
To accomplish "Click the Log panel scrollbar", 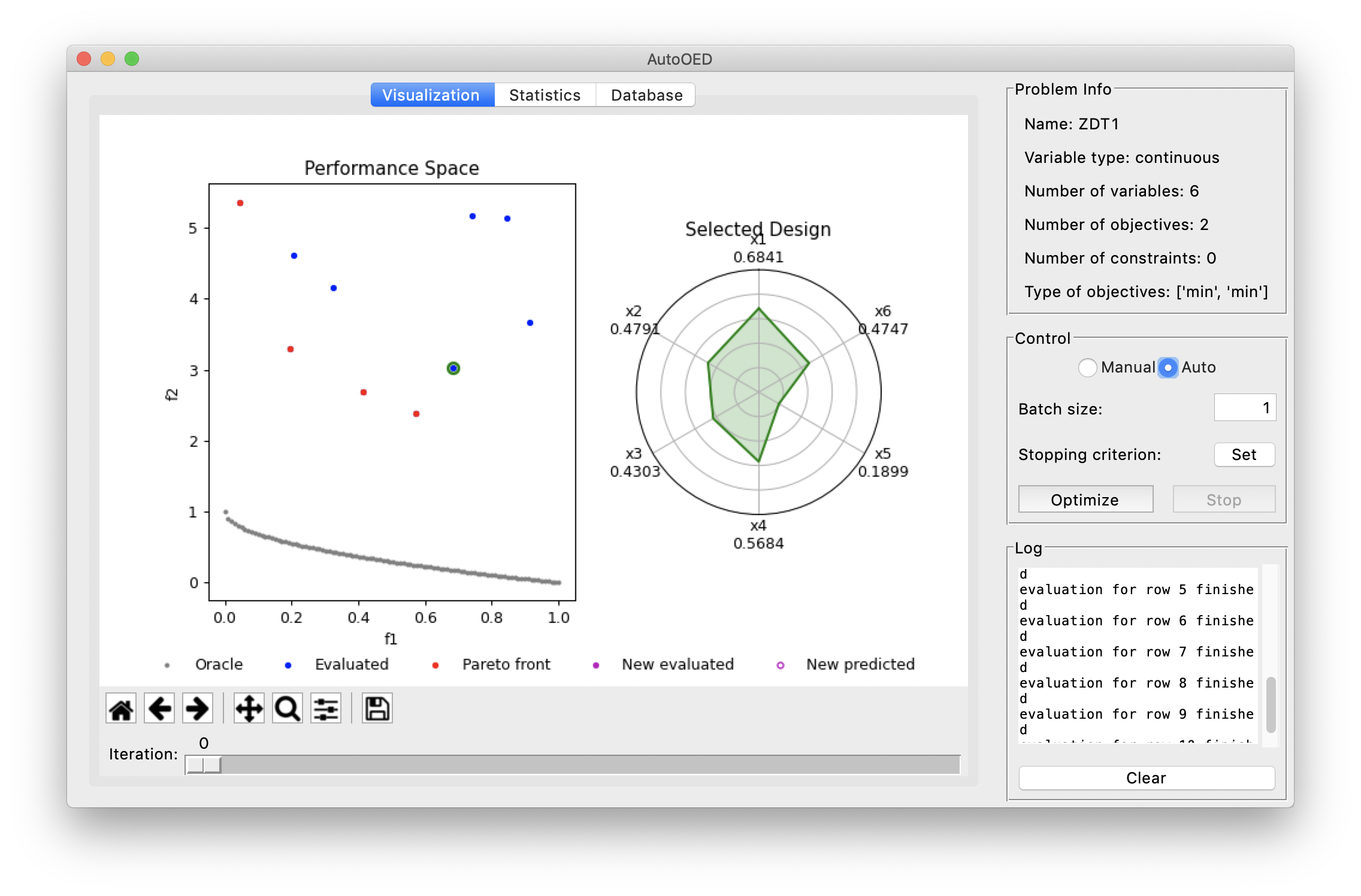I will click(x=1271, y=704).
